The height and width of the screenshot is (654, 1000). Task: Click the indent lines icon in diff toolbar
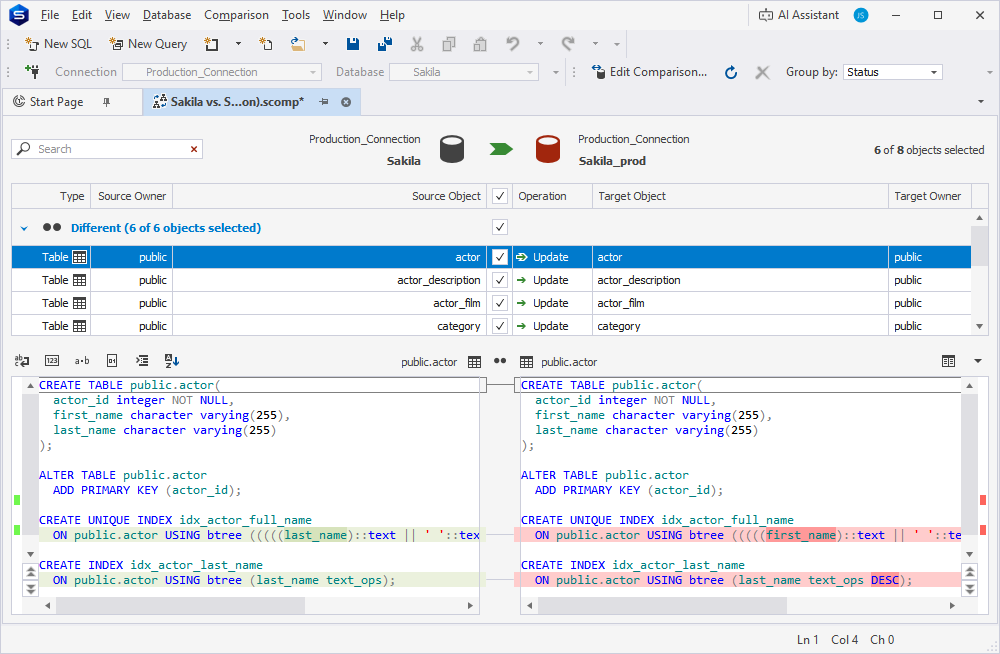(x=142, y=361)
